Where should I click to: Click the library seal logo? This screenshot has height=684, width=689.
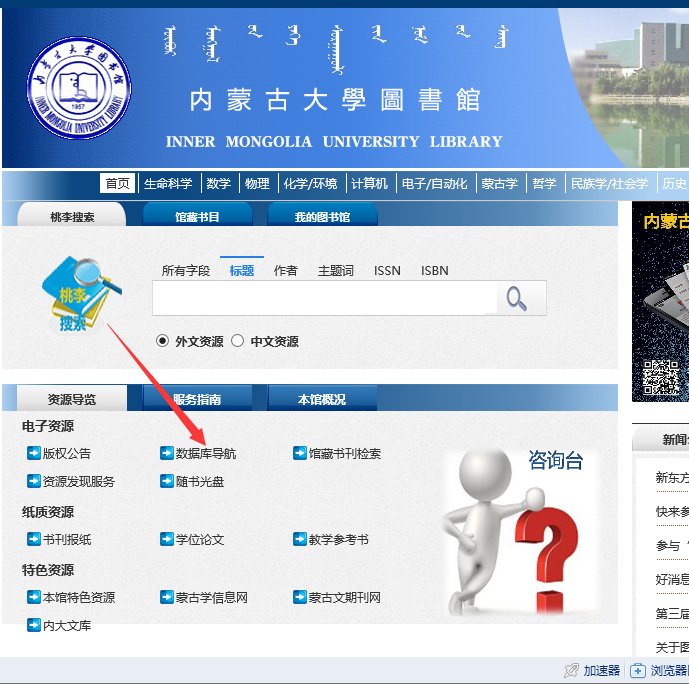tap(79, 87)
